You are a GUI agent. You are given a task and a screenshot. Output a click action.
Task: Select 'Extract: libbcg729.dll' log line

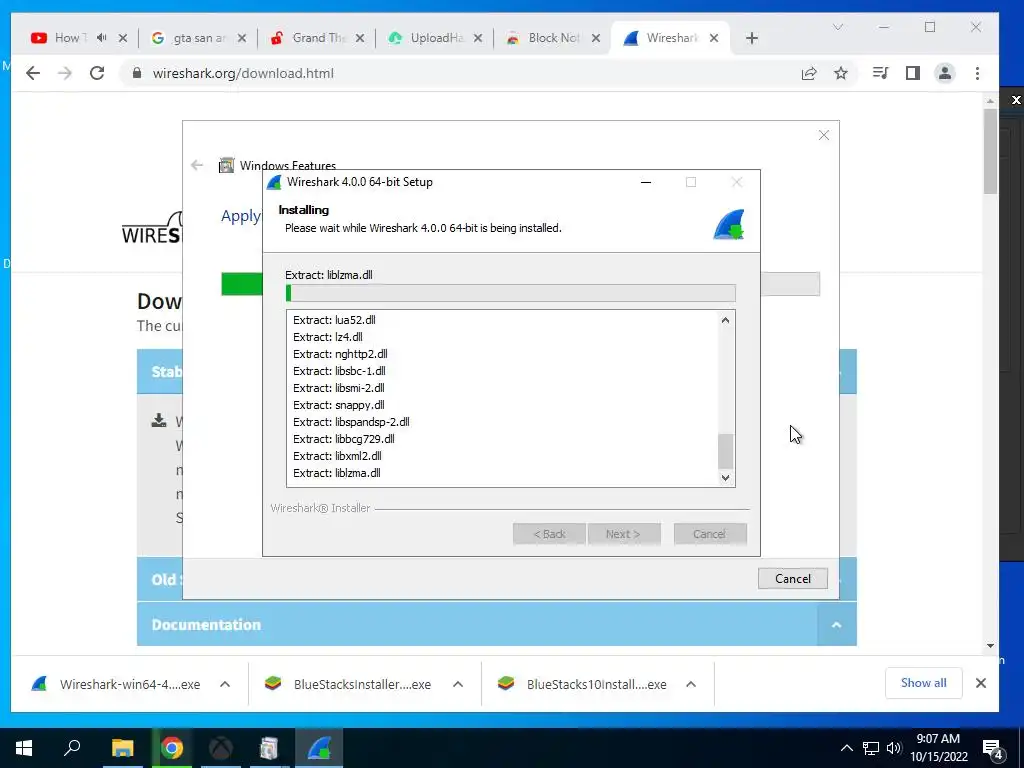(344, 439)
